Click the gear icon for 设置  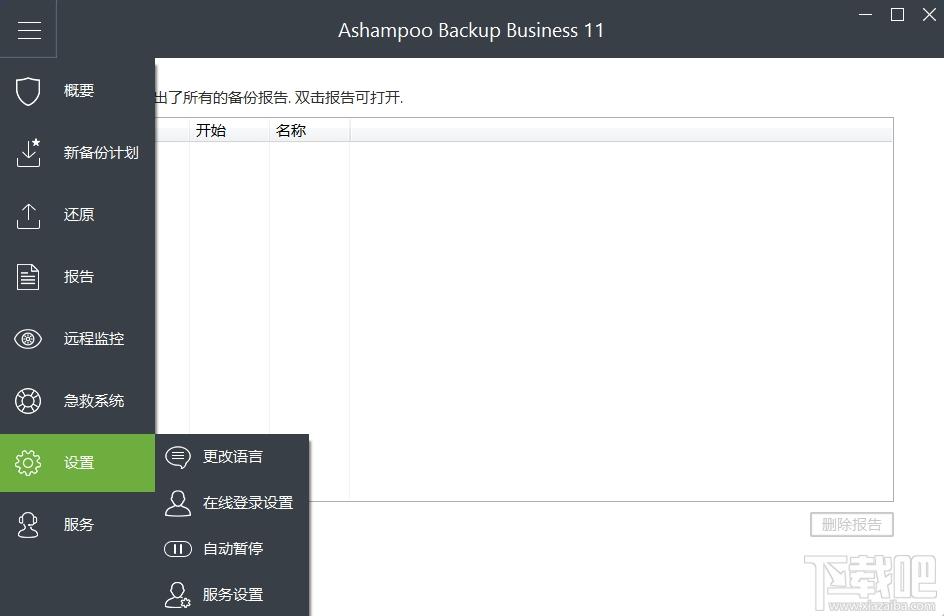28,462
